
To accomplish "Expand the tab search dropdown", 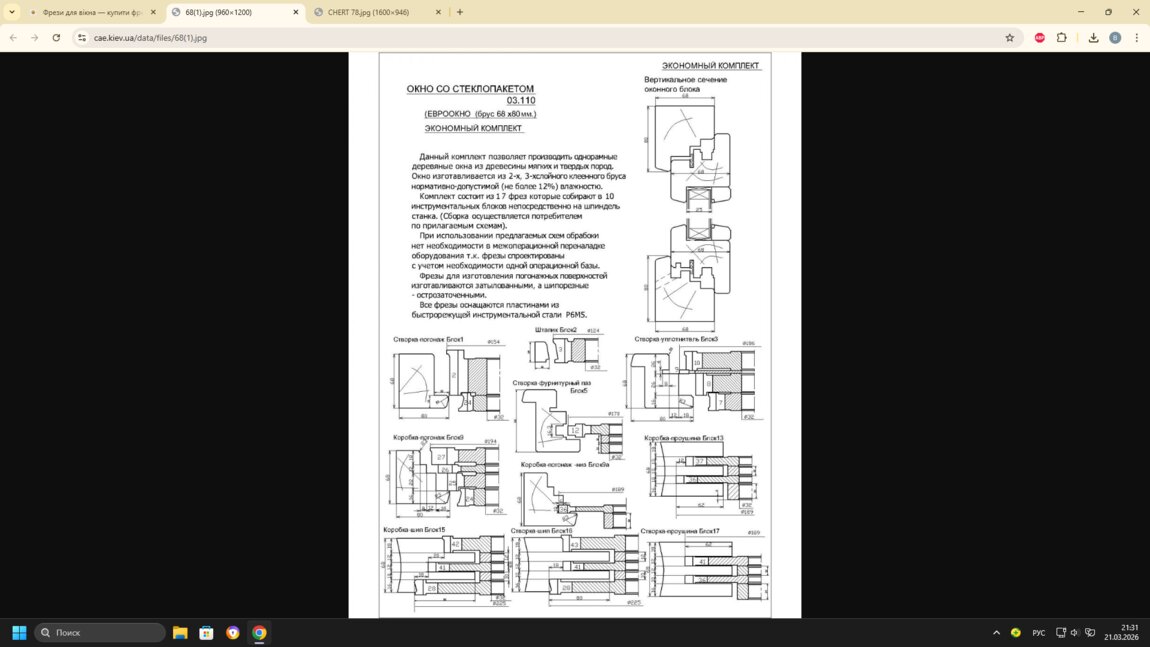I will [x=11, y=12].
